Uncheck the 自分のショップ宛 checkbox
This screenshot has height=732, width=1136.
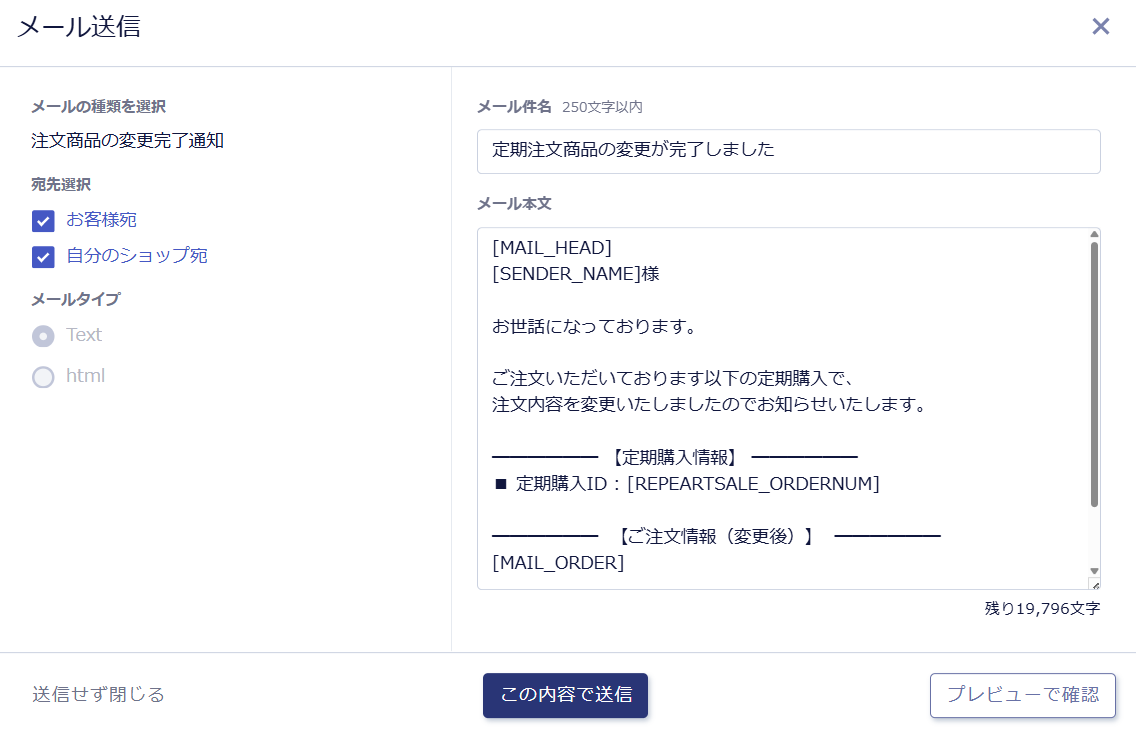43,257
